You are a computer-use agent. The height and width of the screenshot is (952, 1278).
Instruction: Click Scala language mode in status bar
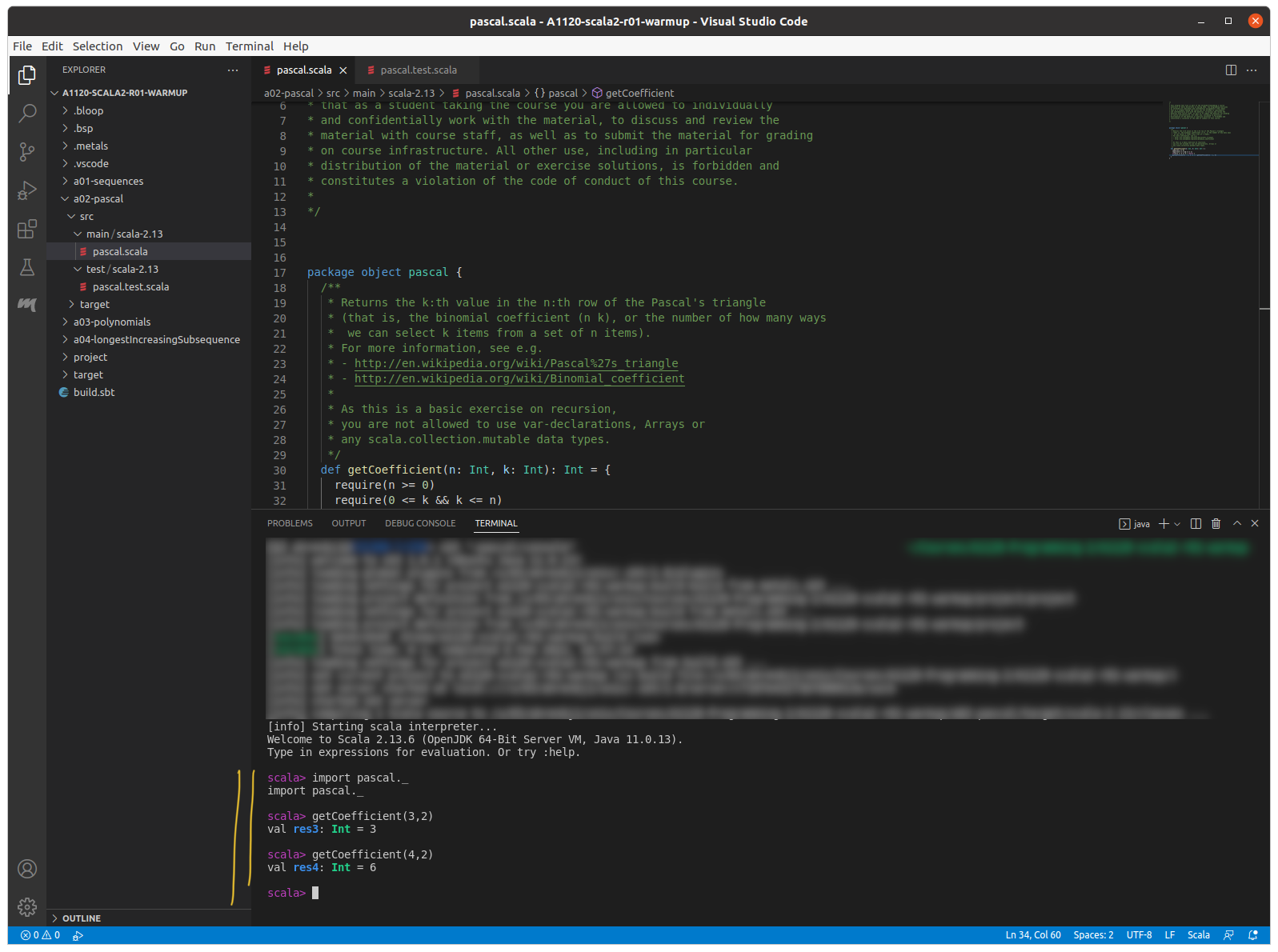[x=1198, y=935]
